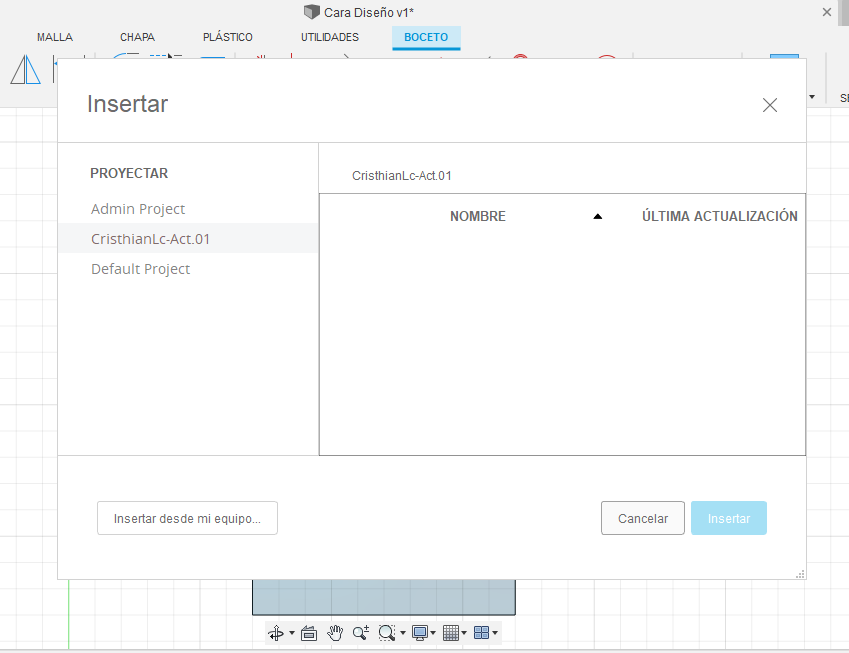The width and height of the screenshot is (849, 653).
Task: Expand Display Settings dropdown arrow
Action: pyautogui.click(x=433, y=633)
